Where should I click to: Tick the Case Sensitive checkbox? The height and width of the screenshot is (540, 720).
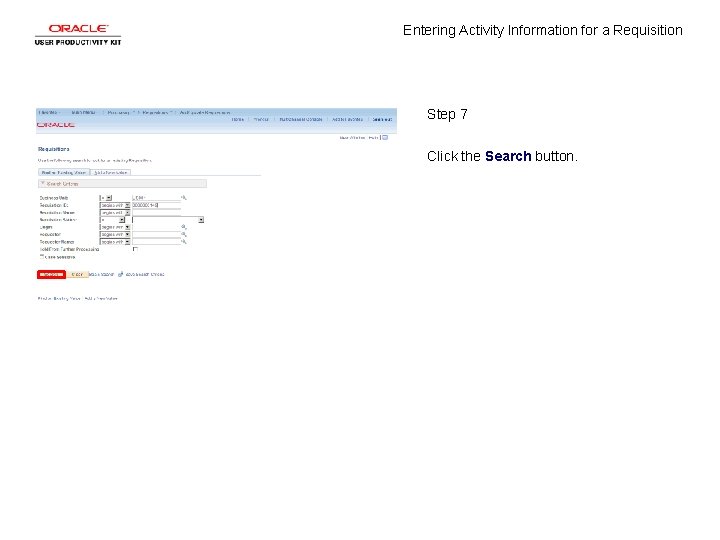(x=42, y=257)
